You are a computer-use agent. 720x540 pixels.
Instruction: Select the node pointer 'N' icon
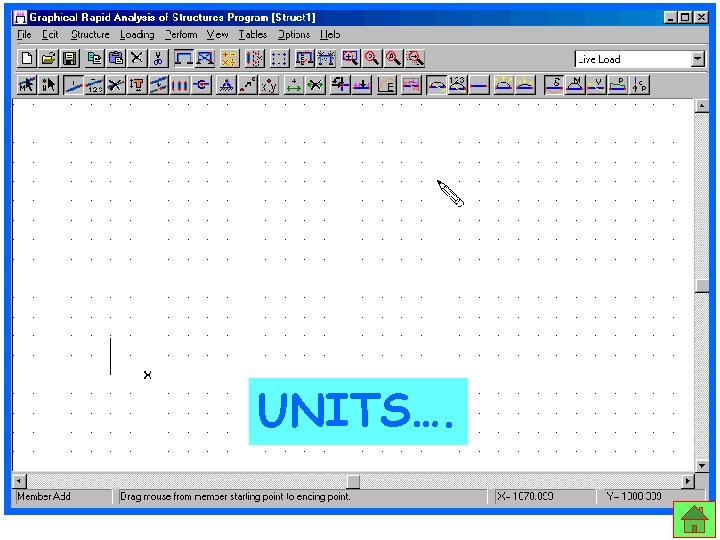[48, 85]
